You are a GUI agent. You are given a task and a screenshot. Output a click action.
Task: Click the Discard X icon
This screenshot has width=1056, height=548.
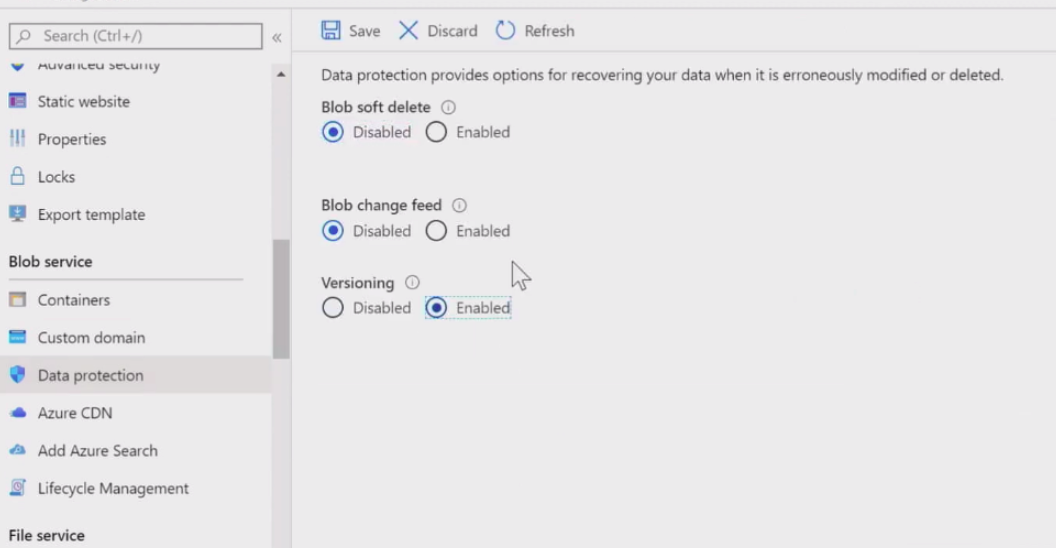(x=408, y=31)
